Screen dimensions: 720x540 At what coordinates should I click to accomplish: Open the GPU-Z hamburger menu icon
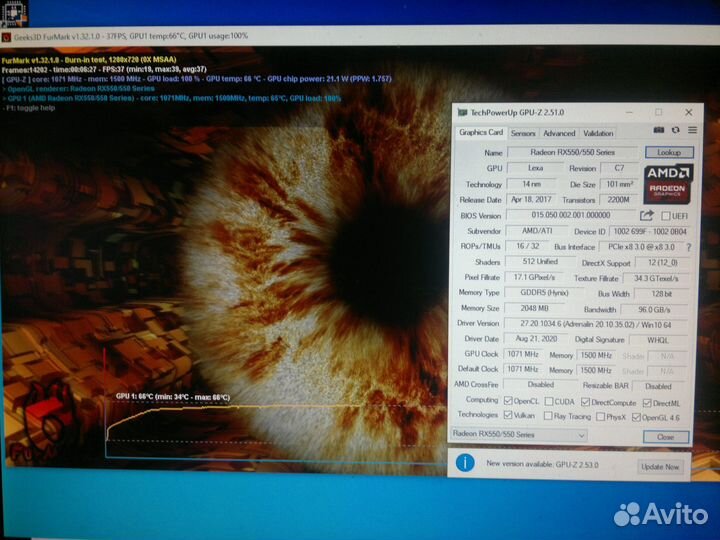tap(692, 130)
